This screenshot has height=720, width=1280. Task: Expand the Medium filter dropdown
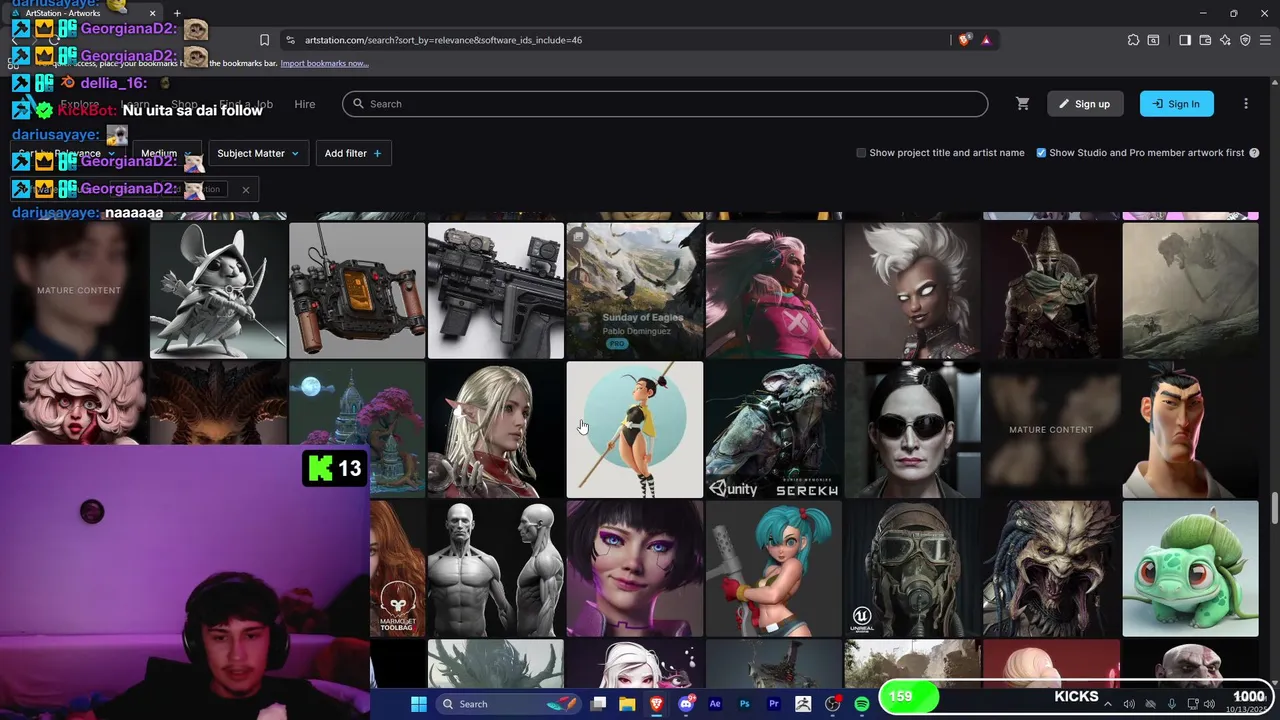[166, 153]
